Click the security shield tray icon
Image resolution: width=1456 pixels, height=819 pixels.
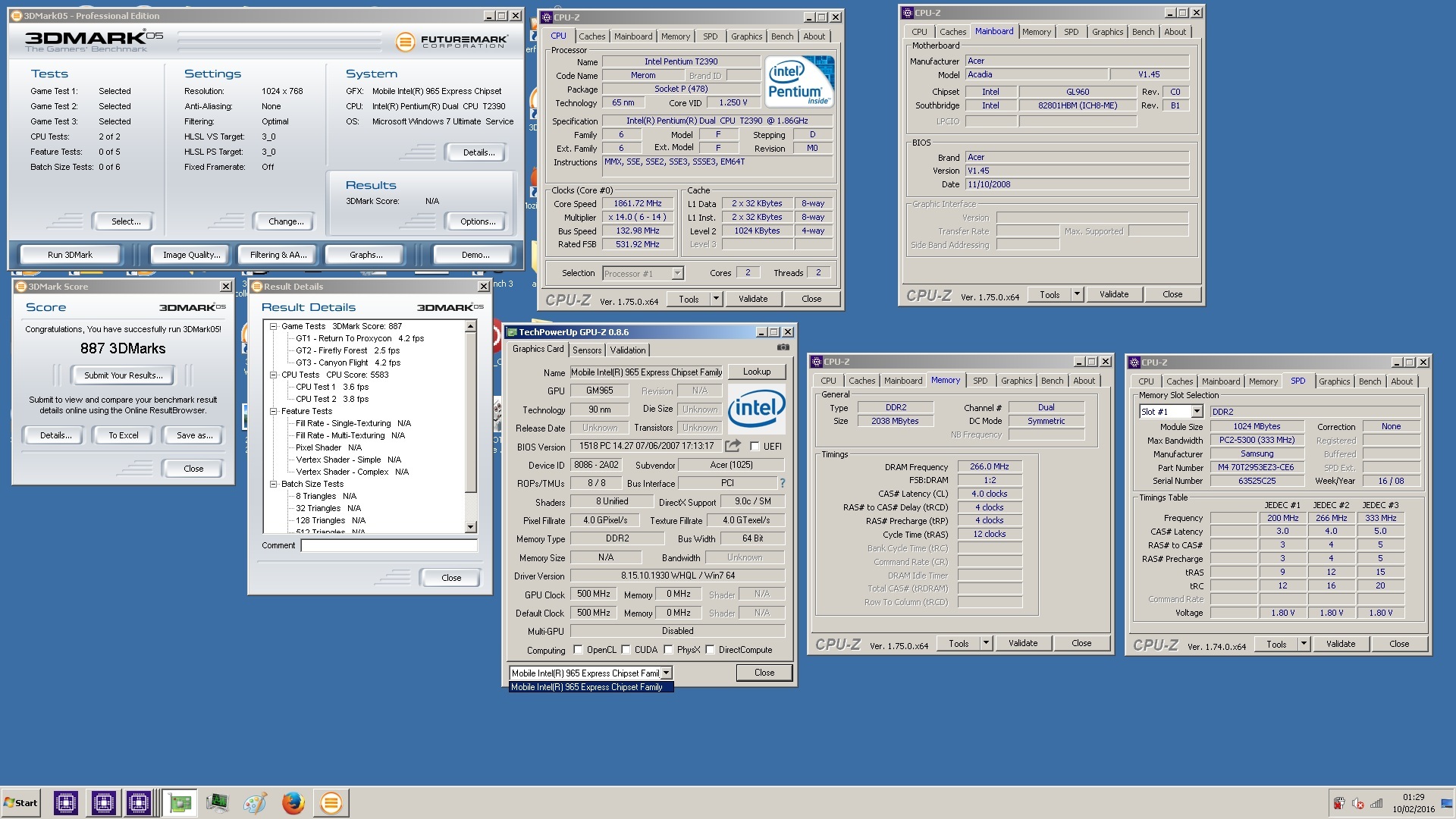pyautogui.click(x=1339, y=804)
